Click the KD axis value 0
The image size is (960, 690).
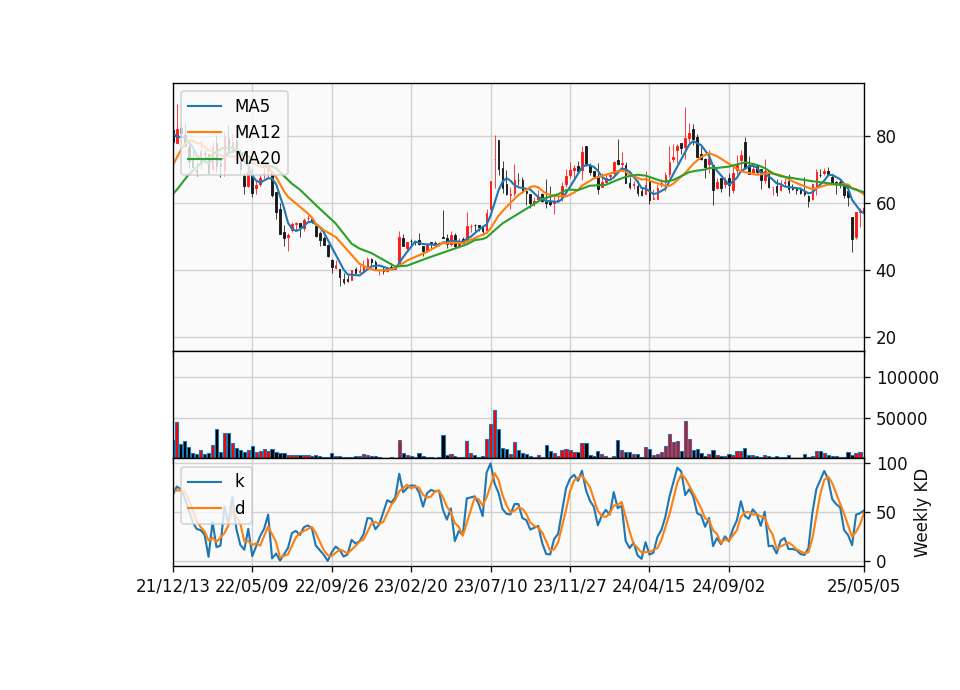881,561
